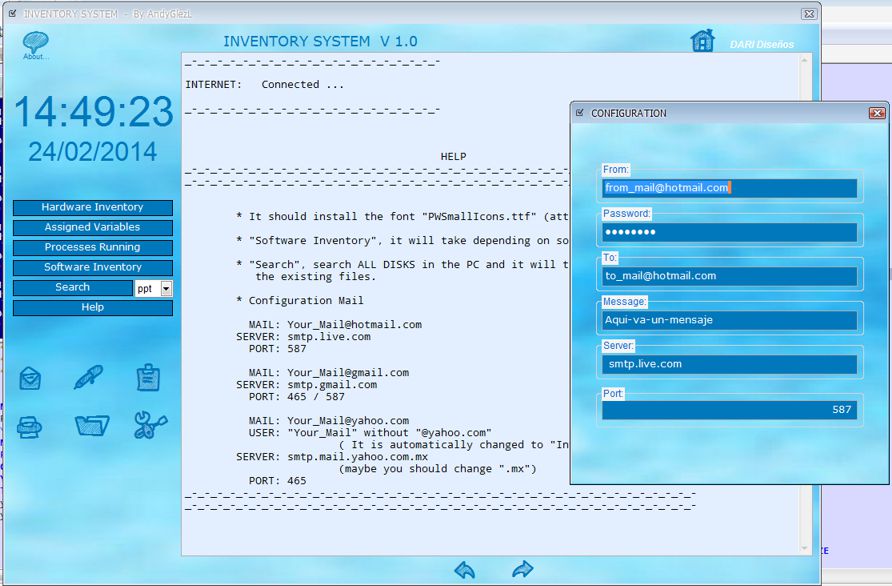
Task: Open the Hardware Inventory section
Action: point(92,207)
